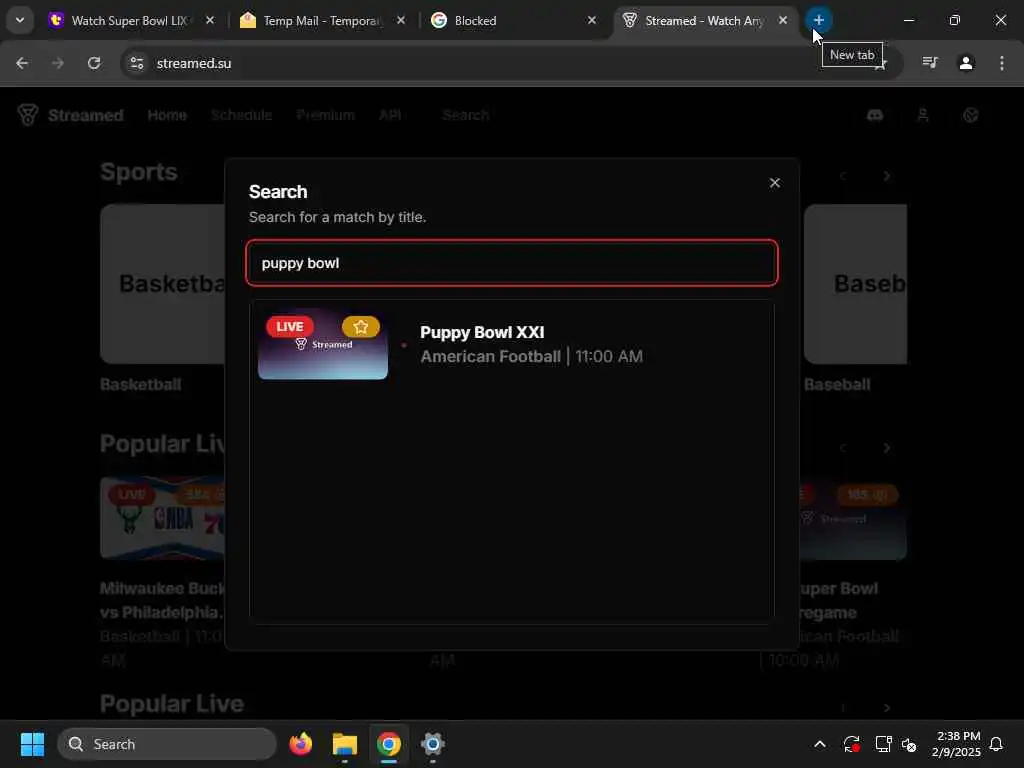1024x768 pixels.
Task: Open Search in site navigation
Action: pos(466,115)
